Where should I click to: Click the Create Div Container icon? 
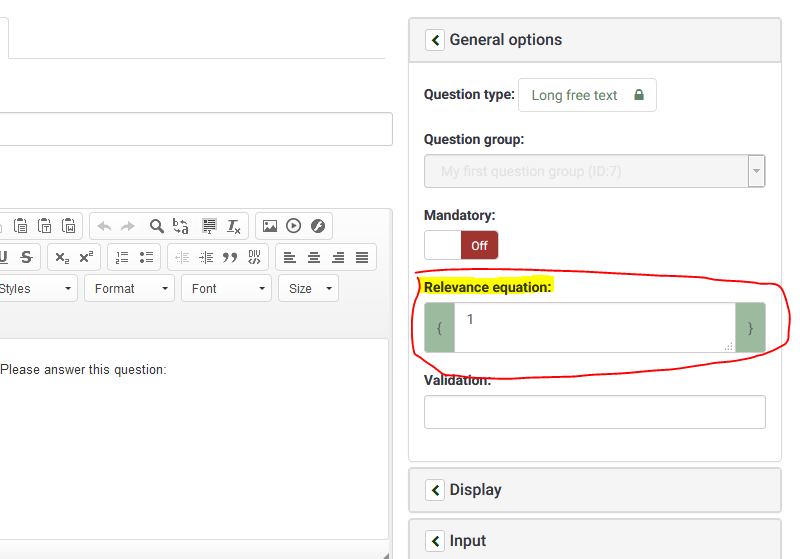pos(254,257)
